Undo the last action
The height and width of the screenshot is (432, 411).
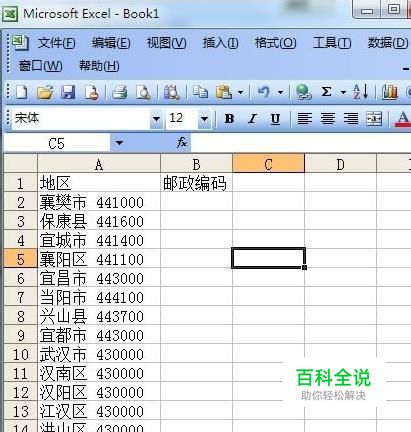pyautogui.click(x=264, y=92)
